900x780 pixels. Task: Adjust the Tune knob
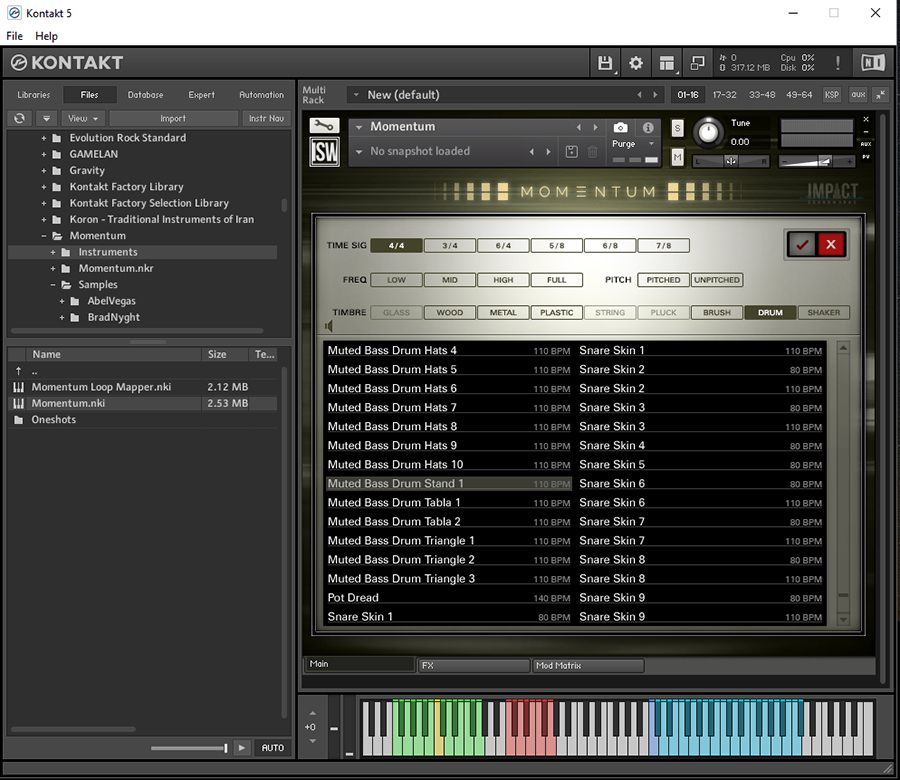tap(708, 133)
